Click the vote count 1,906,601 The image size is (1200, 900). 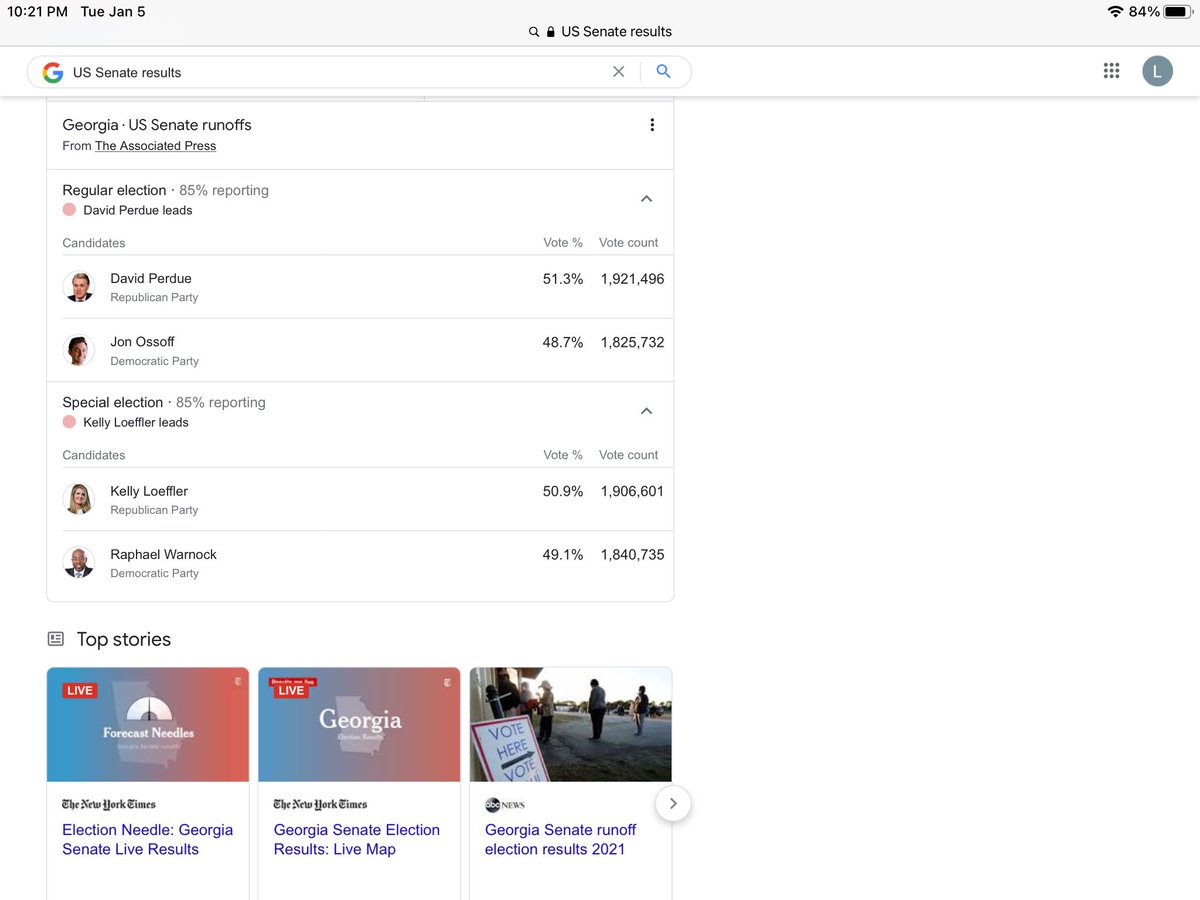point(632,491)
